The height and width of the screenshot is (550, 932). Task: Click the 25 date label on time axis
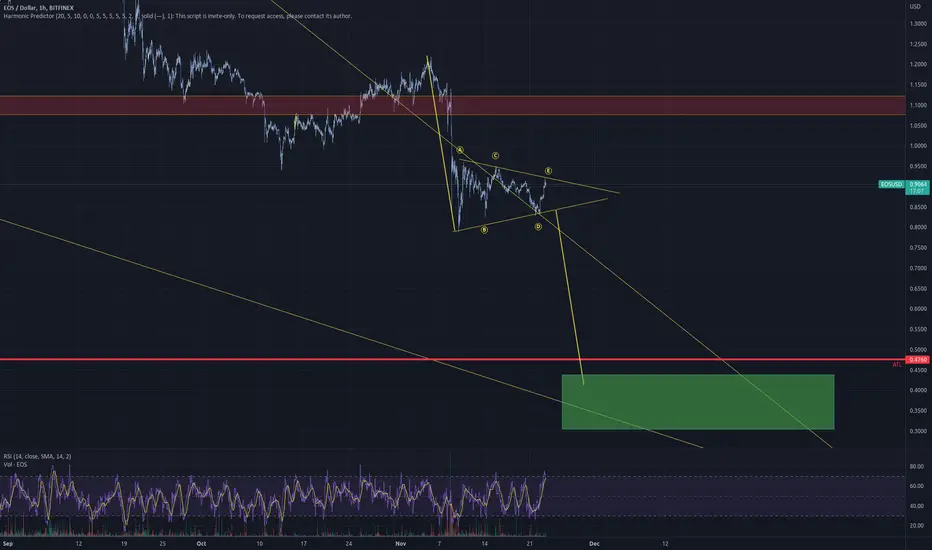pyautogui.click(x=163, y=543)
